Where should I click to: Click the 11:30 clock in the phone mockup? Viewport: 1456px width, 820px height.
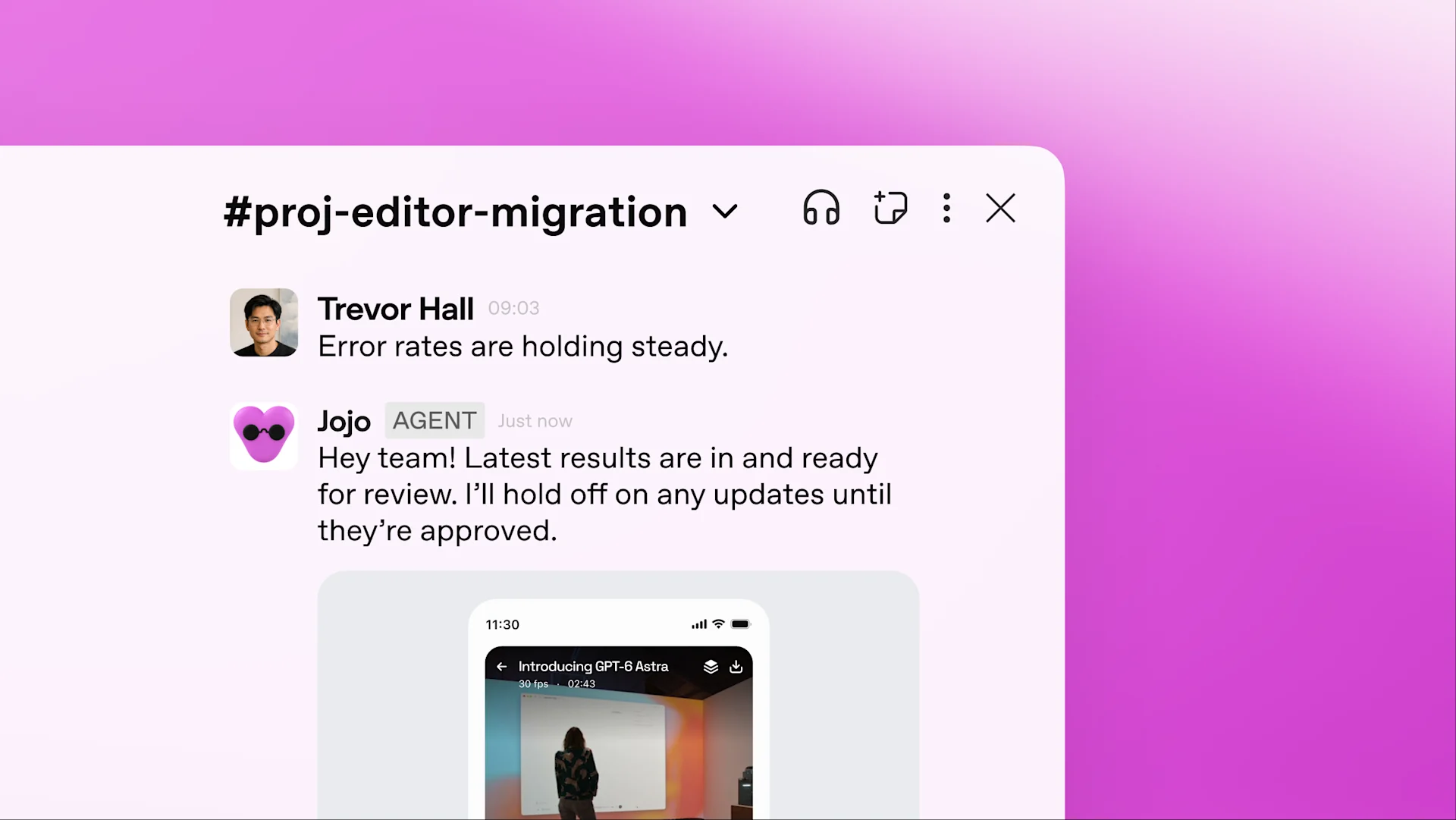[502, 624]
